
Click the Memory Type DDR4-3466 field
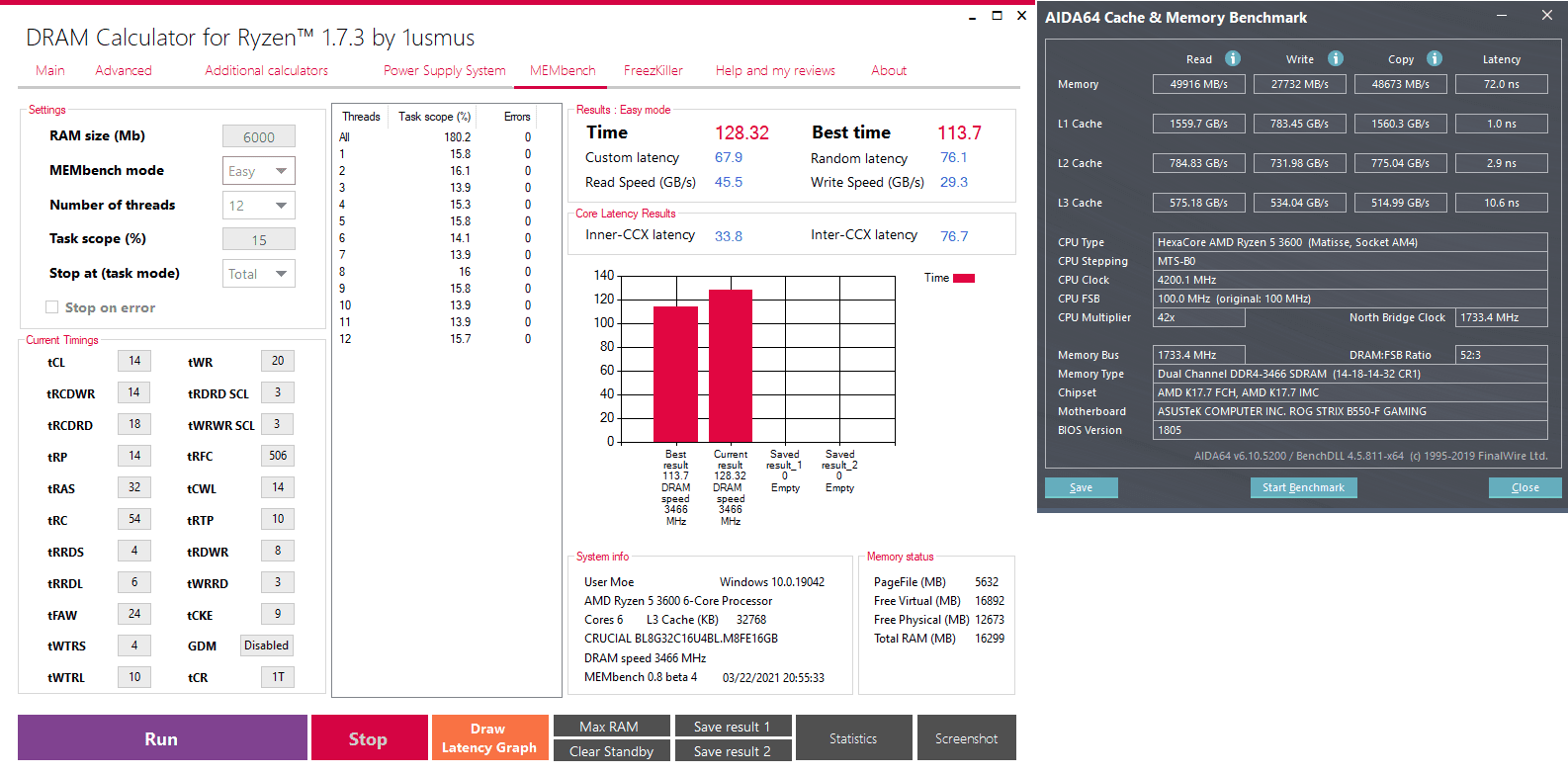point(1350,374)
